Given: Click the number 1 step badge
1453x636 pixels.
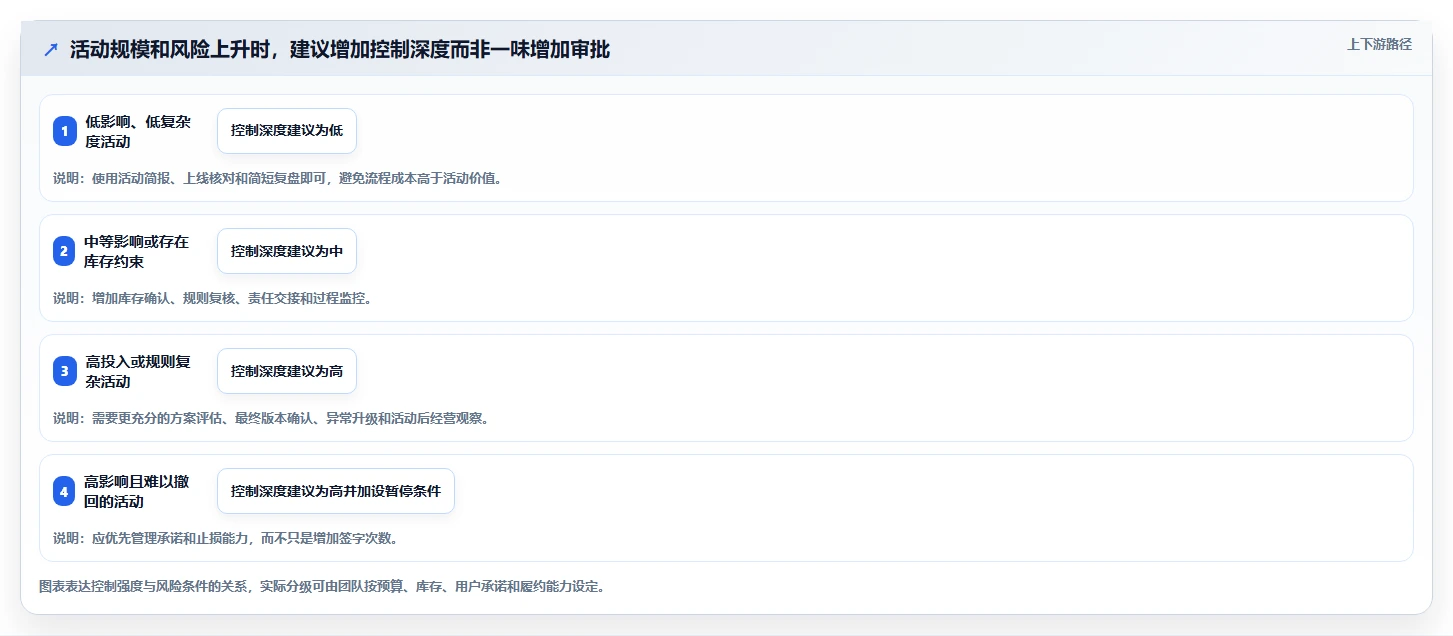Looking at the screenshot, I should point(65,131).
